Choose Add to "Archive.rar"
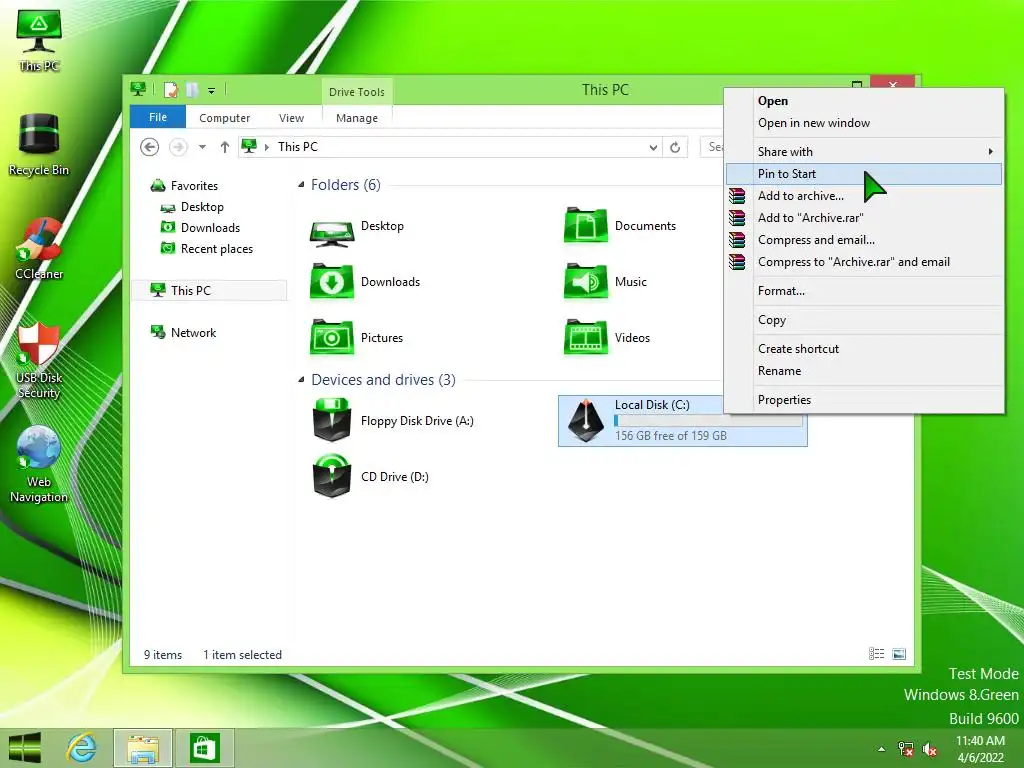 tap(863, 218)
